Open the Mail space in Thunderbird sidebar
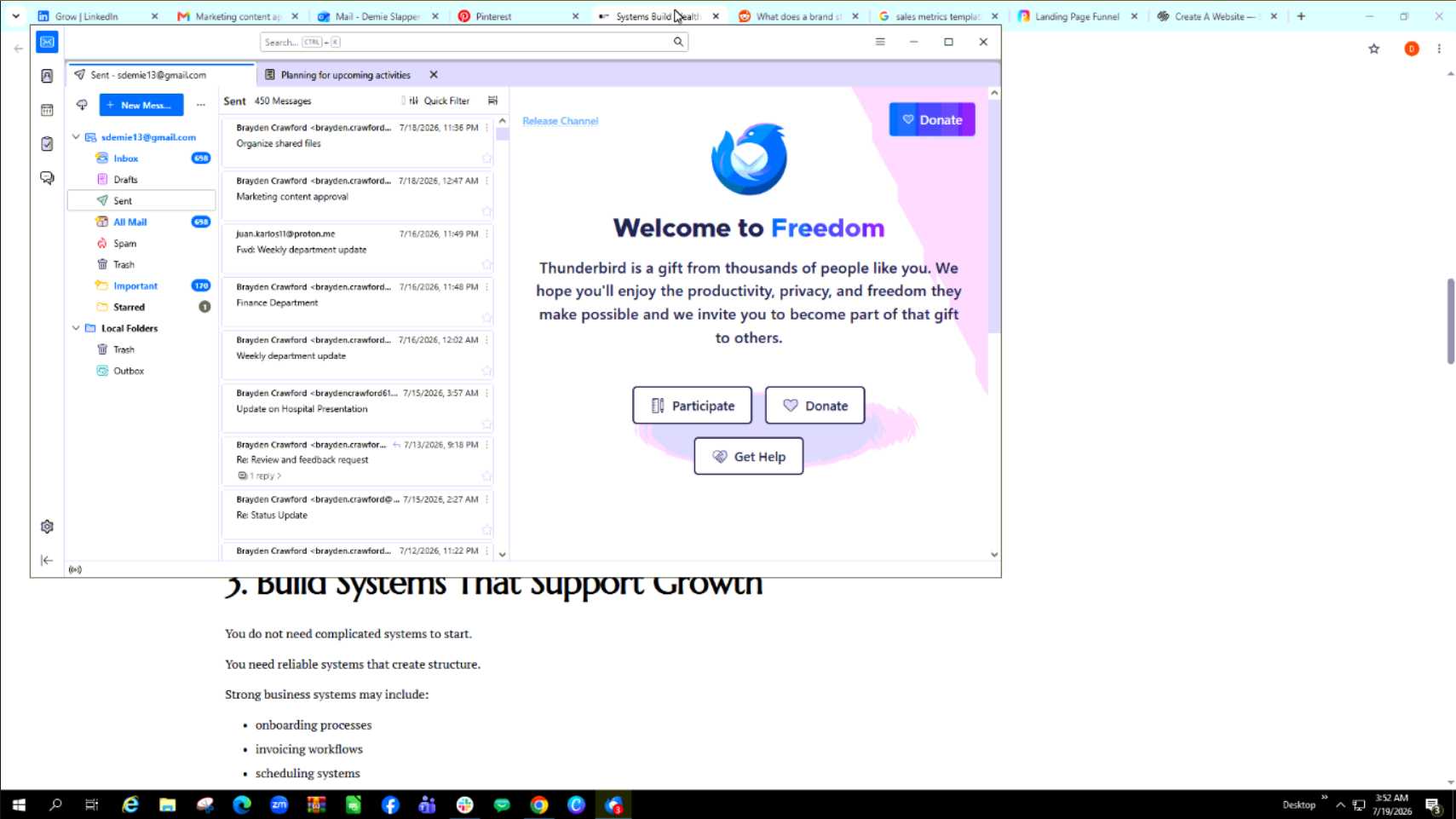Image resolution: width=1456 pixels, height=819 pixels. pyautogui.click(x=47, y=42)
